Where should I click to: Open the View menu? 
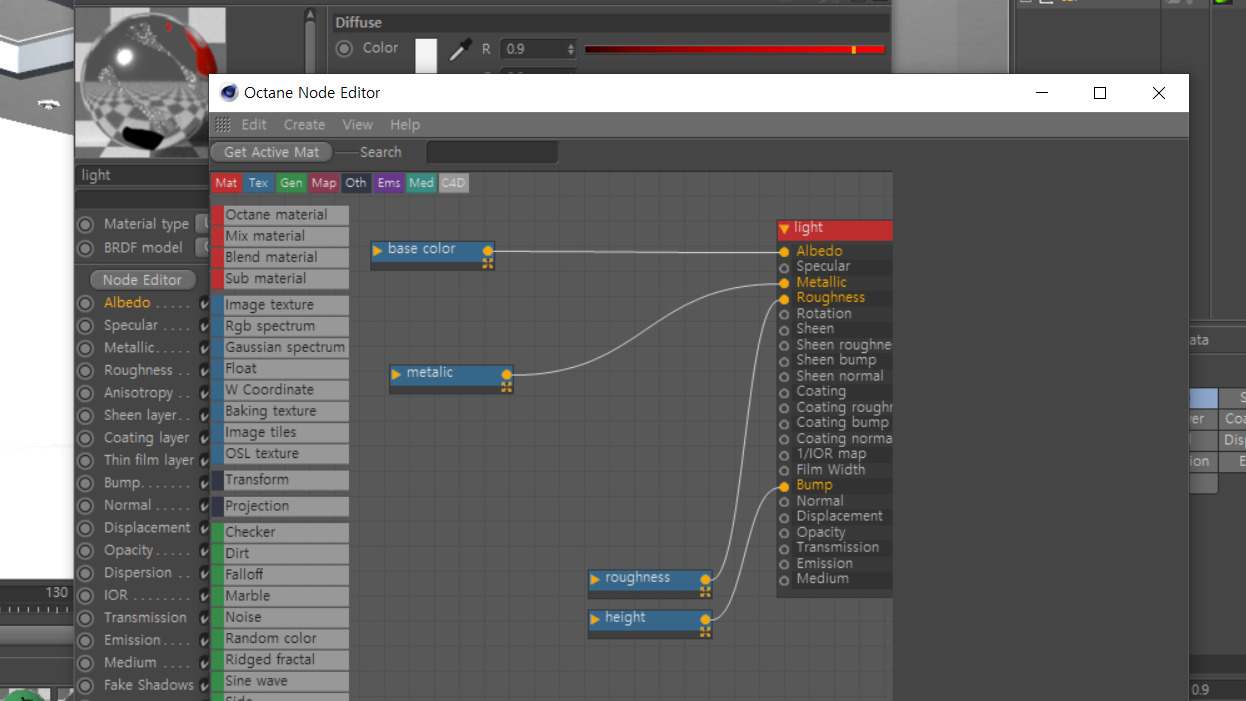point(357,125)
